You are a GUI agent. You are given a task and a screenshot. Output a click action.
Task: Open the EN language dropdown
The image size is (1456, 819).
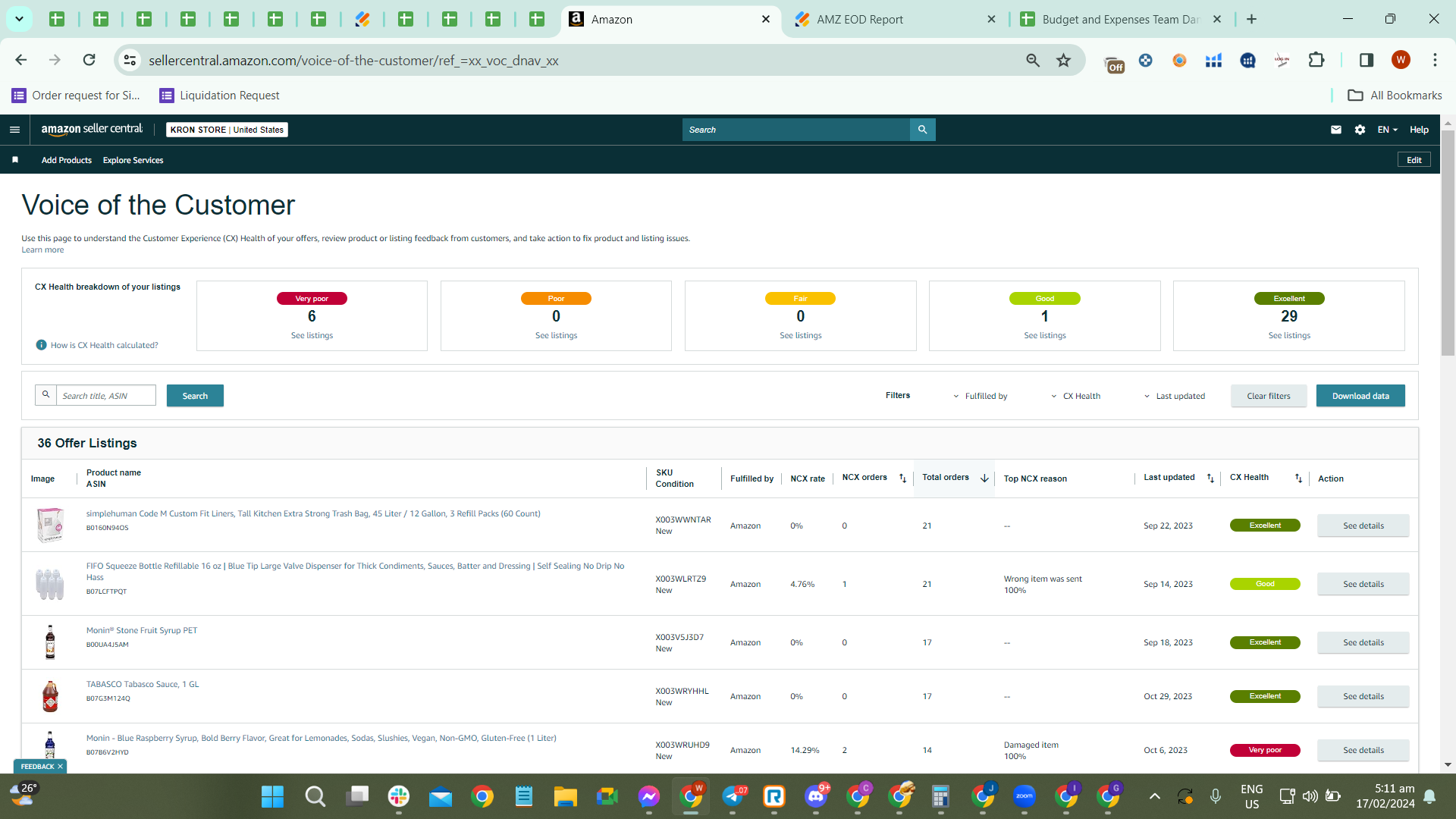tap(1387, 130)
